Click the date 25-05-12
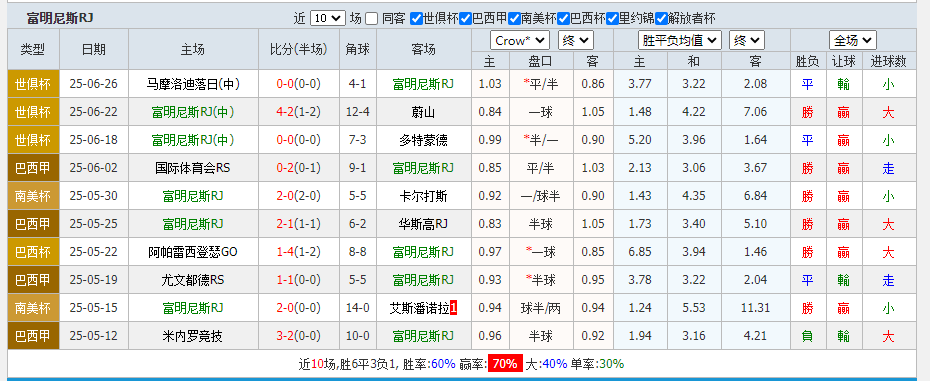930x381 pixels. (x=94, y=336)
